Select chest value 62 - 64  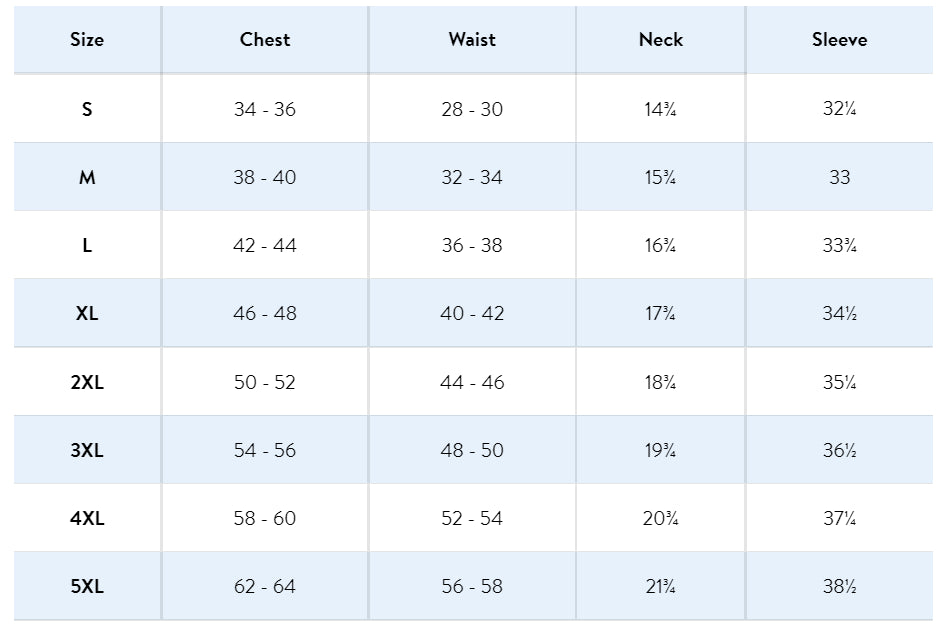coord(265,587)
